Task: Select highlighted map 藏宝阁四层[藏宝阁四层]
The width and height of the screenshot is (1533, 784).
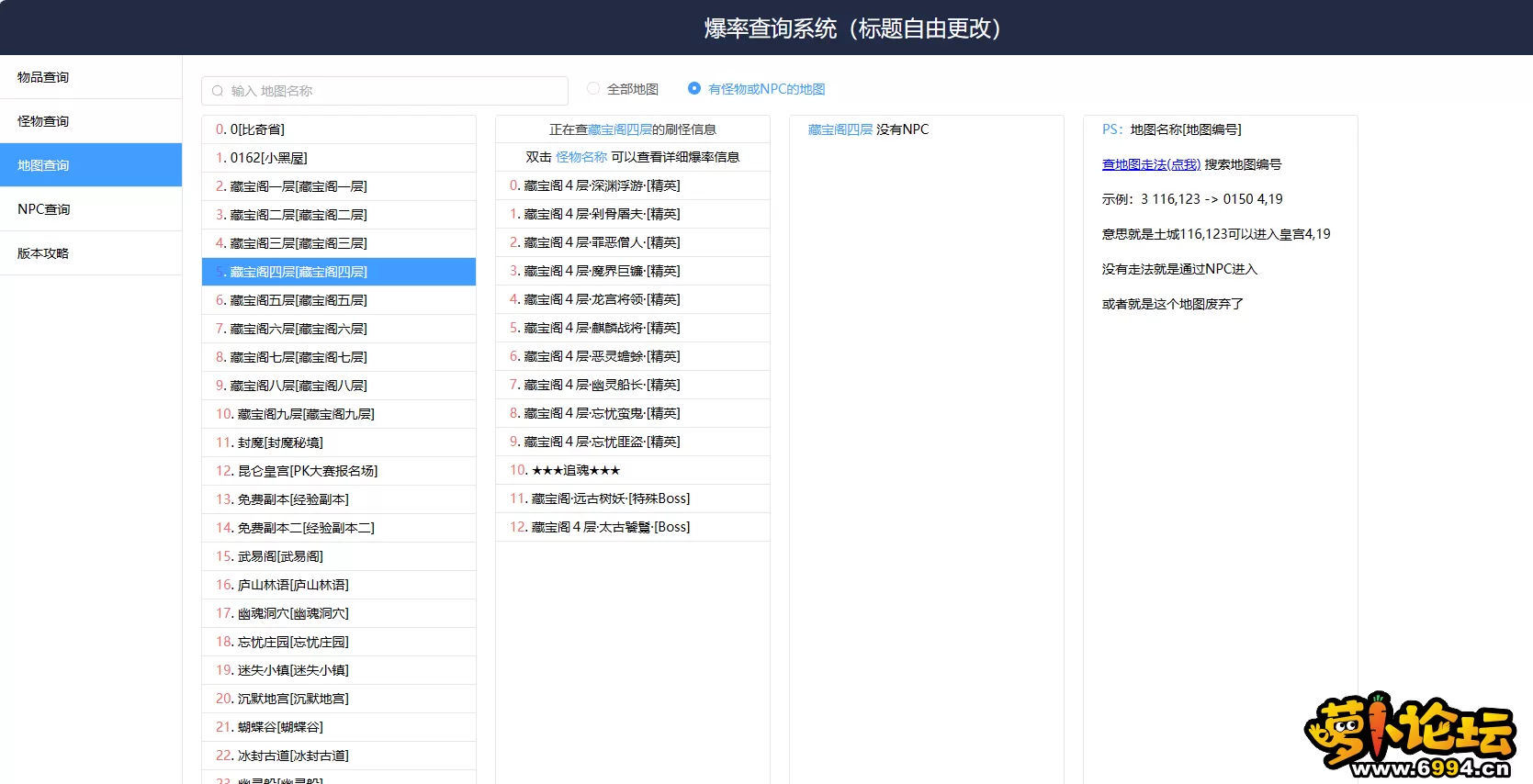Action: point(339,272)
